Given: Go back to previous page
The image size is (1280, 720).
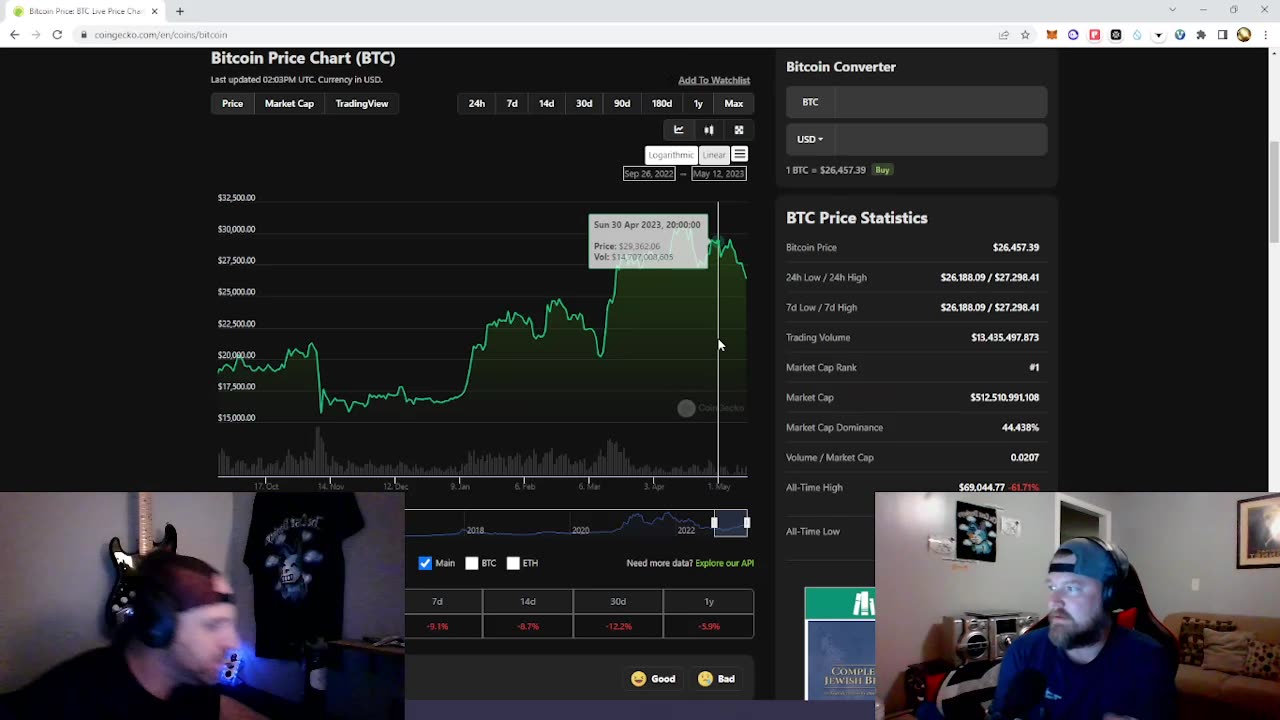Looking at the screenshot, I should pos(14,35).
